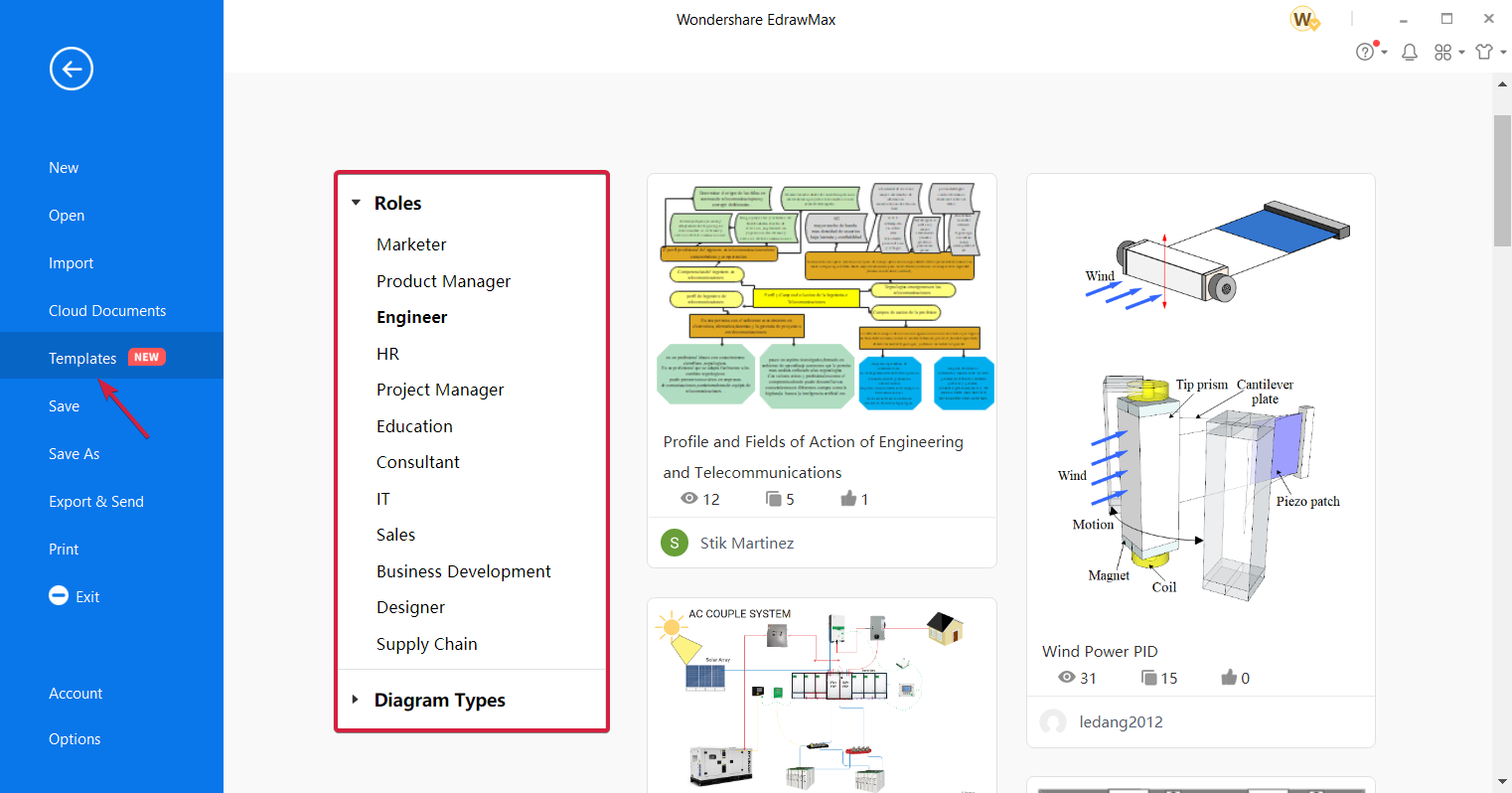Click the Roles heading

click(x=397, y=203)
